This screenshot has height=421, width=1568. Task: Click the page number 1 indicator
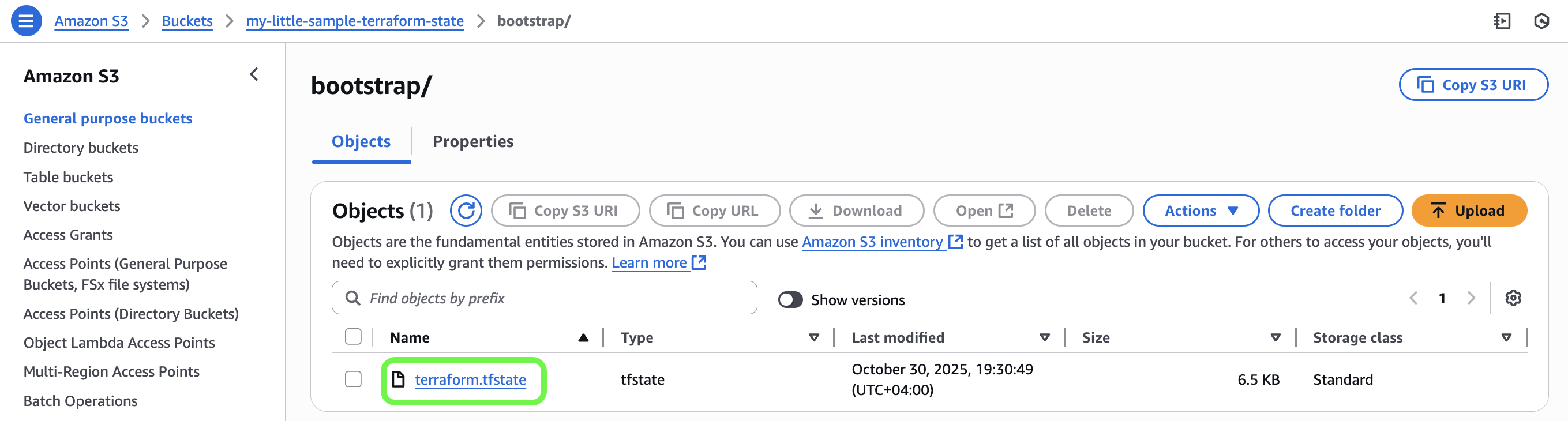1442,298
